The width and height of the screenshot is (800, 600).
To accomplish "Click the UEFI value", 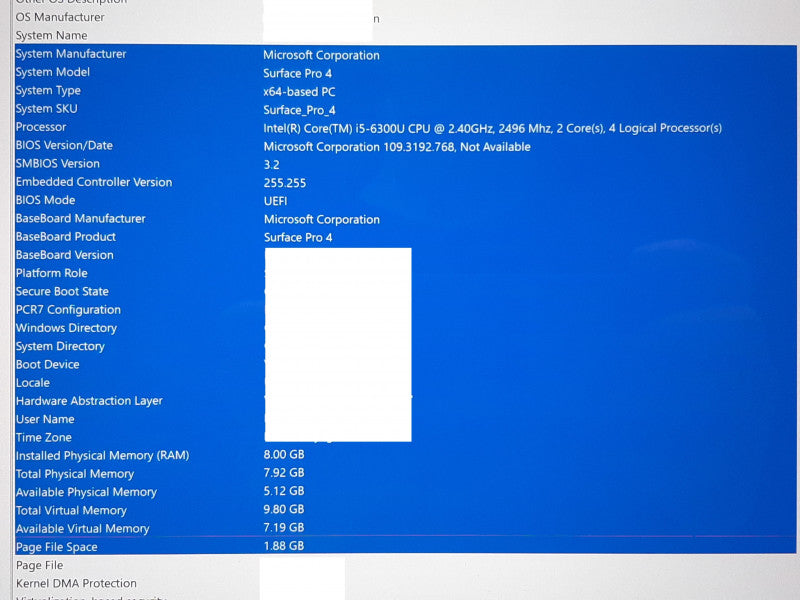I will tap(276, 201).
